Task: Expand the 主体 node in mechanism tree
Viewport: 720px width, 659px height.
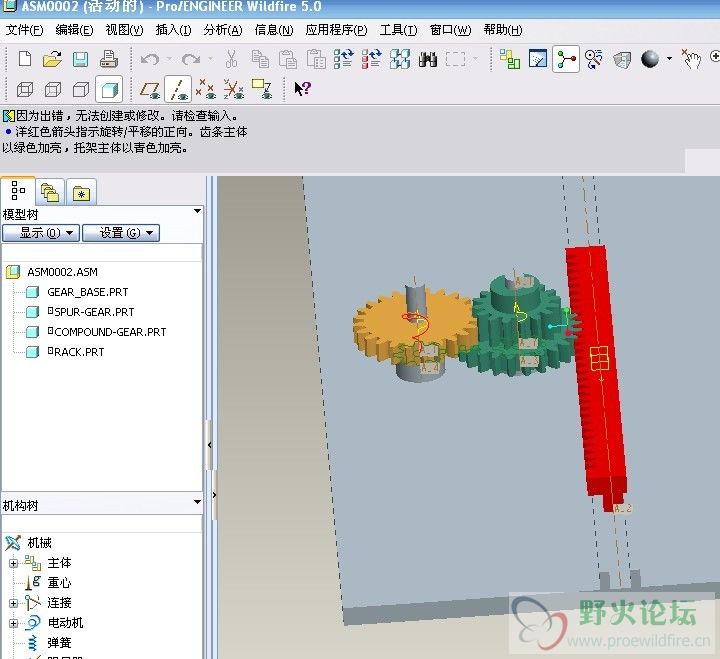Action: click(13, 563)
